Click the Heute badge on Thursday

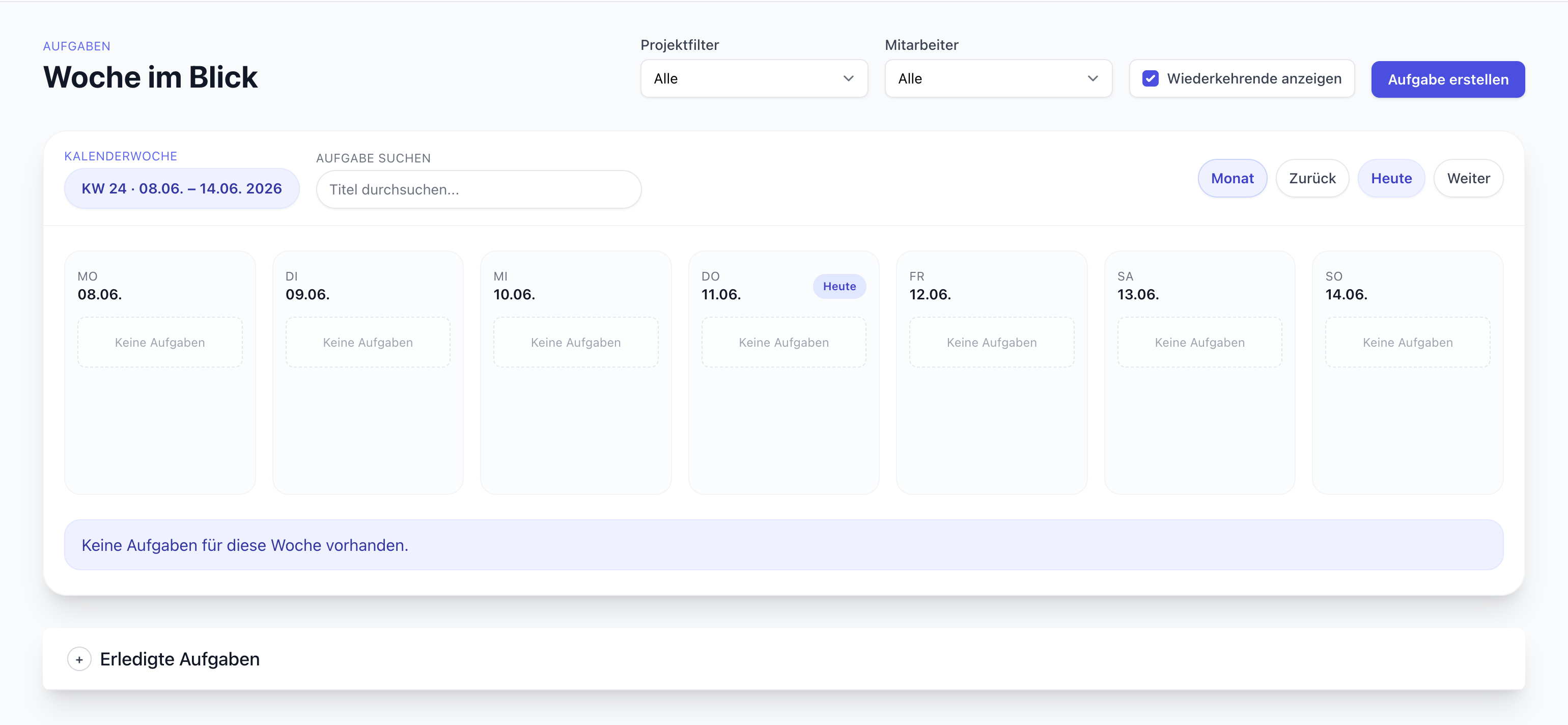(839, 286)
